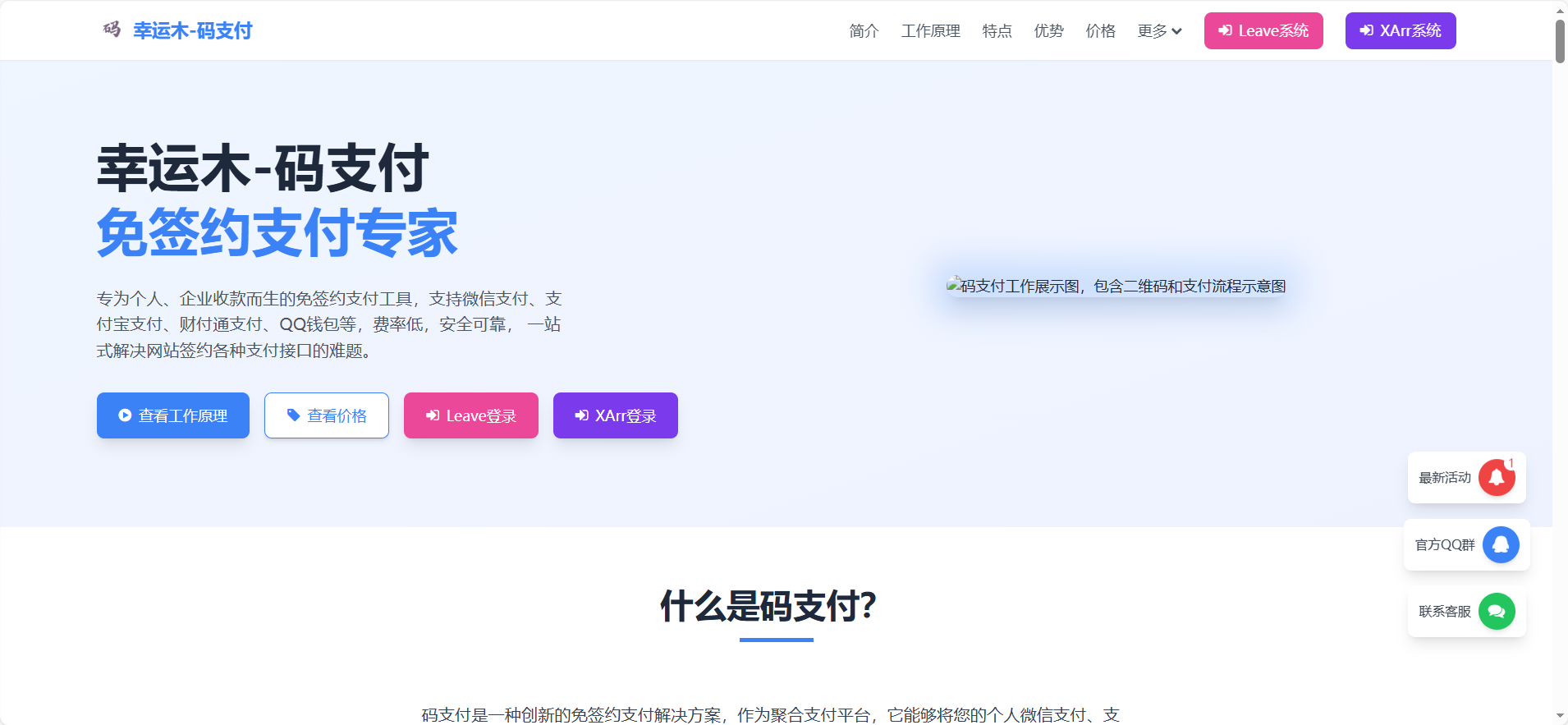Click the Leave系统 header button
The width and height of the screenshot is (1568, 725).
tap(1263, 30)
